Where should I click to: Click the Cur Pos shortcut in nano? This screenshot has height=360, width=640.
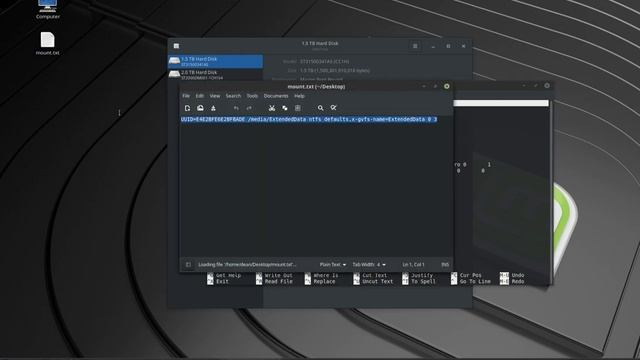click(x=466, y=276)
